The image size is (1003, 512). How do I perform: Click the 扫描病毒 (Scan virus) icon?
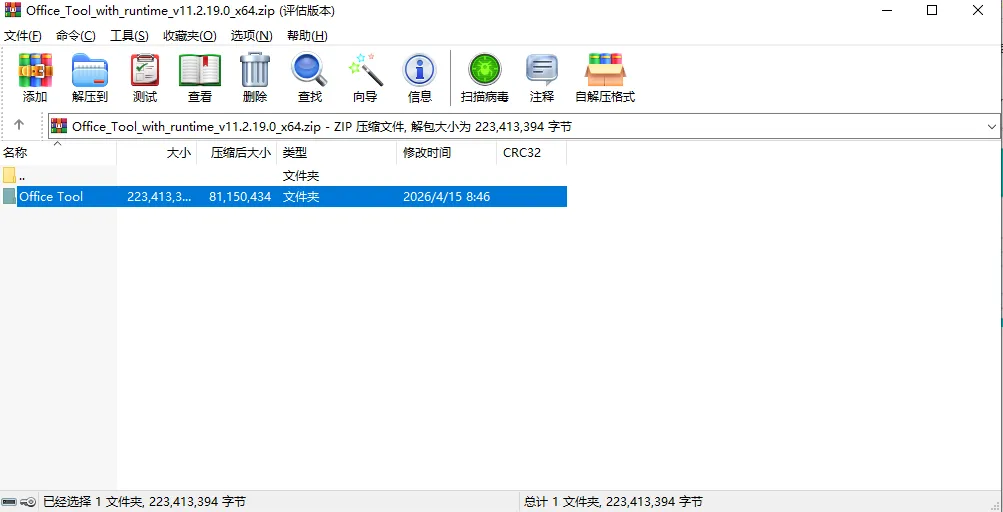point(485,70)
